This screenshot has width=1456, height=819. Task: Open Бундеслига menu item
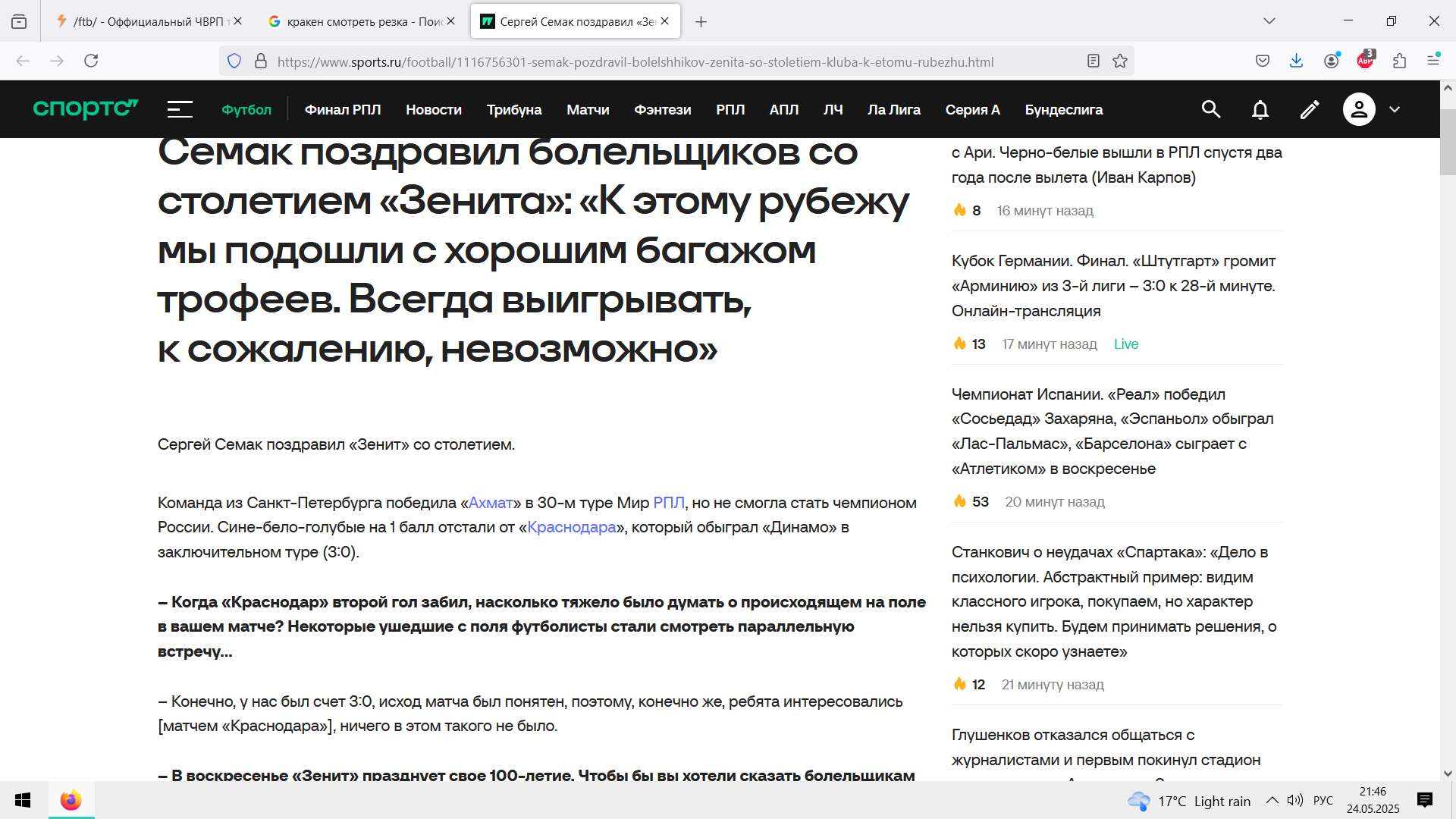1064,109
